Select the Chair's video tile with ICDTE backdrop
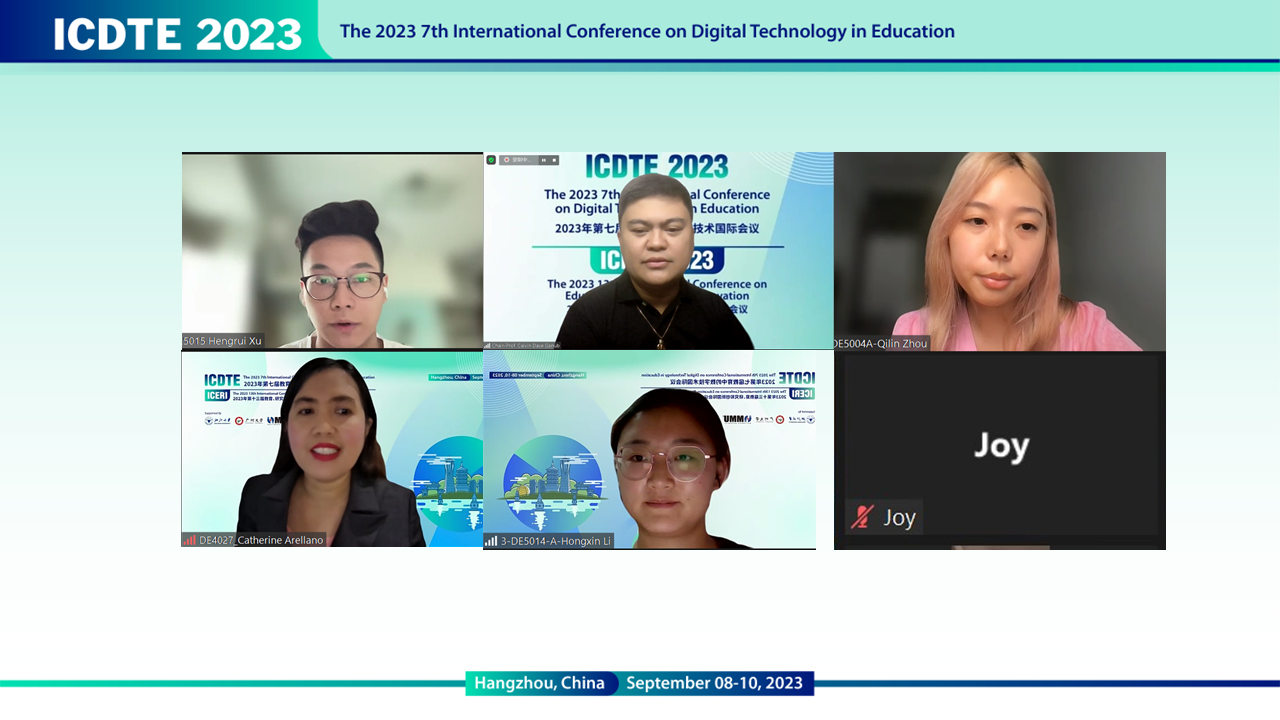1280x720 pixels. (x=658, y=250)
